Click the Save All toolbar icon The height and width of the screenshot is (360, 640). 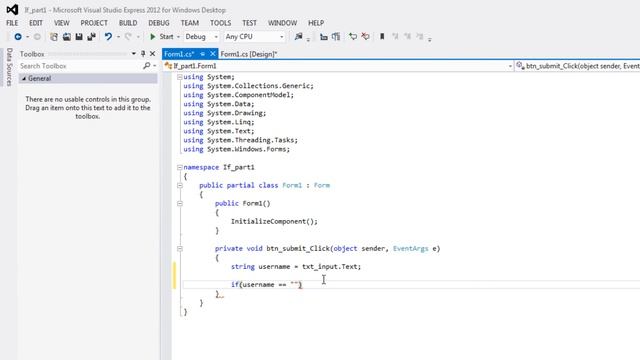pyautogui.click(x=91, y=37)
